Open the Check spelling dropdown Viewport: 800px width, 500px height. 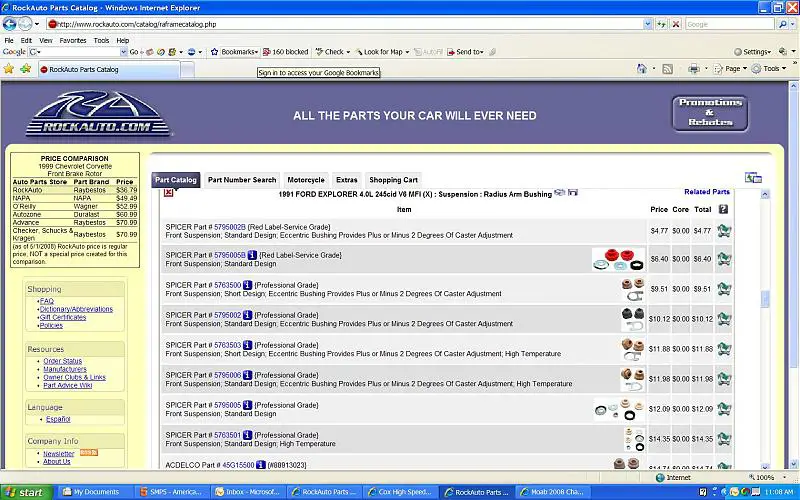tap(333, 52)
